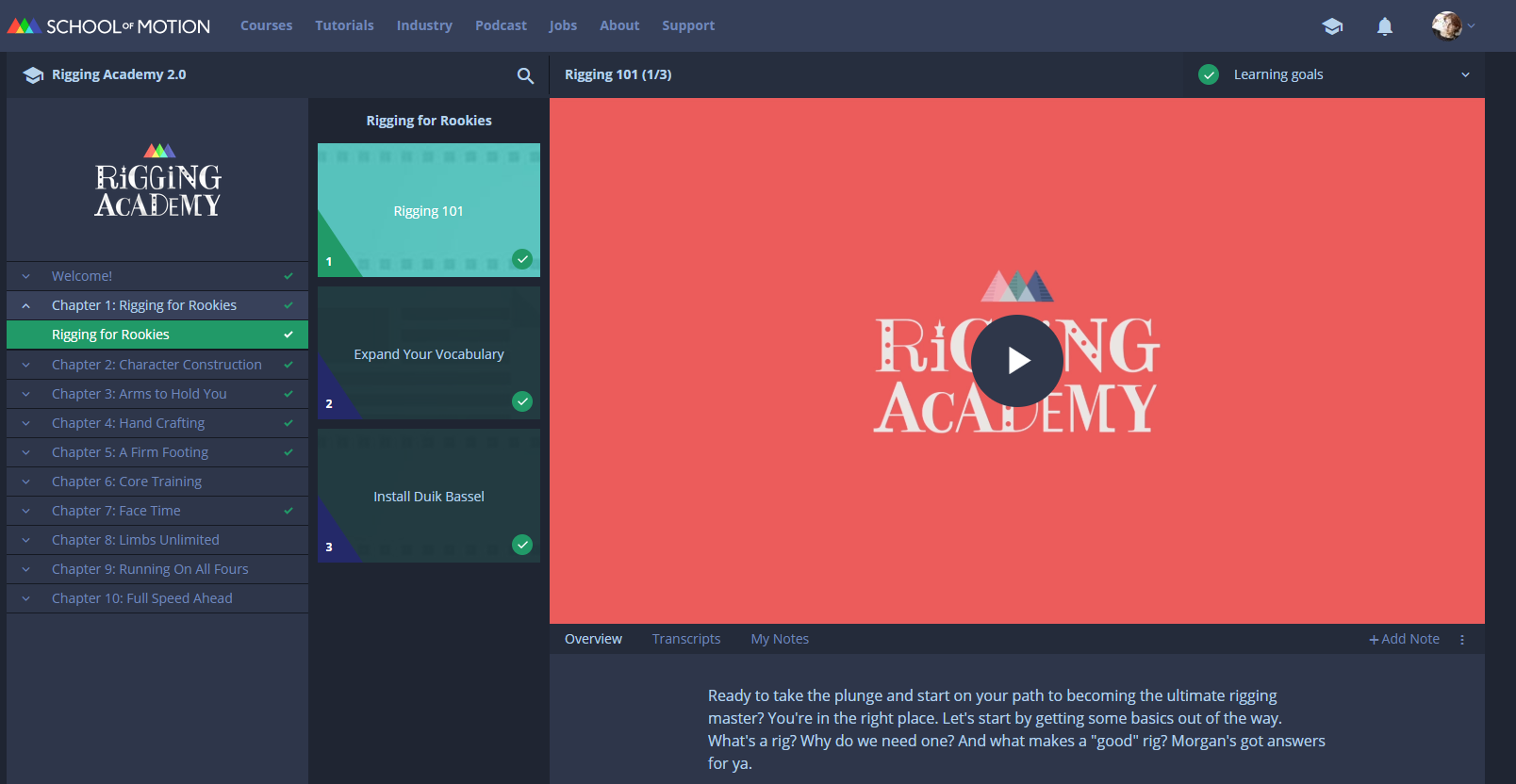Toggle completion check on Rigging 101 card
1516x784 pixels.
(x=522, y=259)
